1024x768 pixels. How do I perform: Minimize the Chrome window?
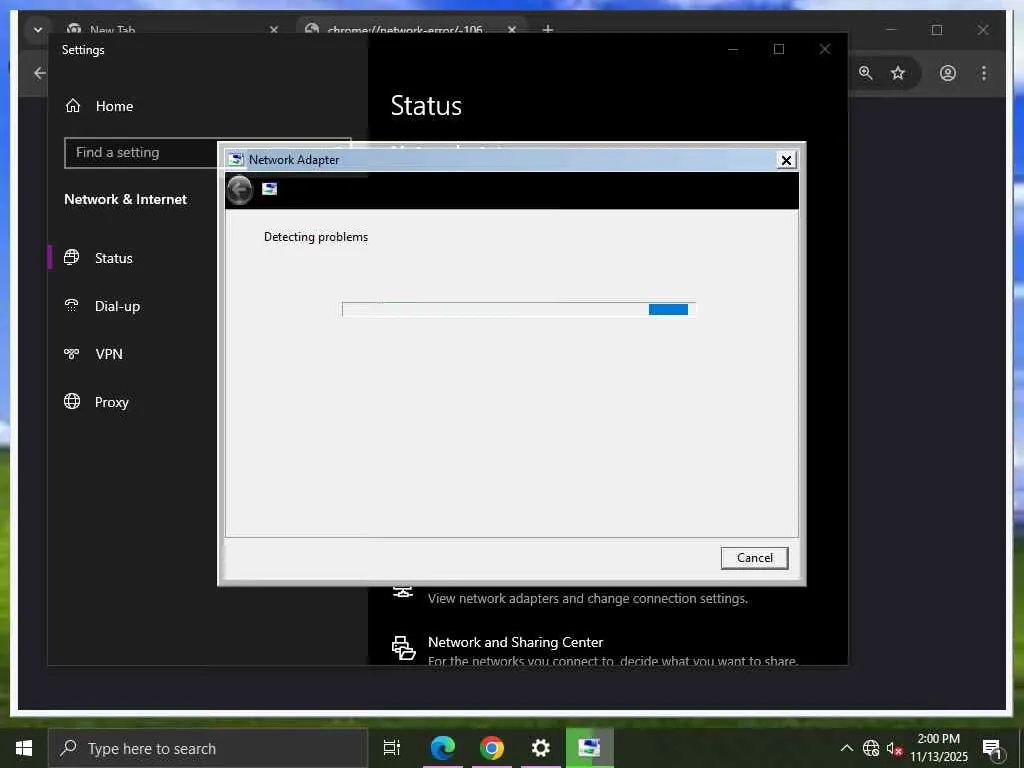pyautogui.click(x=891, y=30)
